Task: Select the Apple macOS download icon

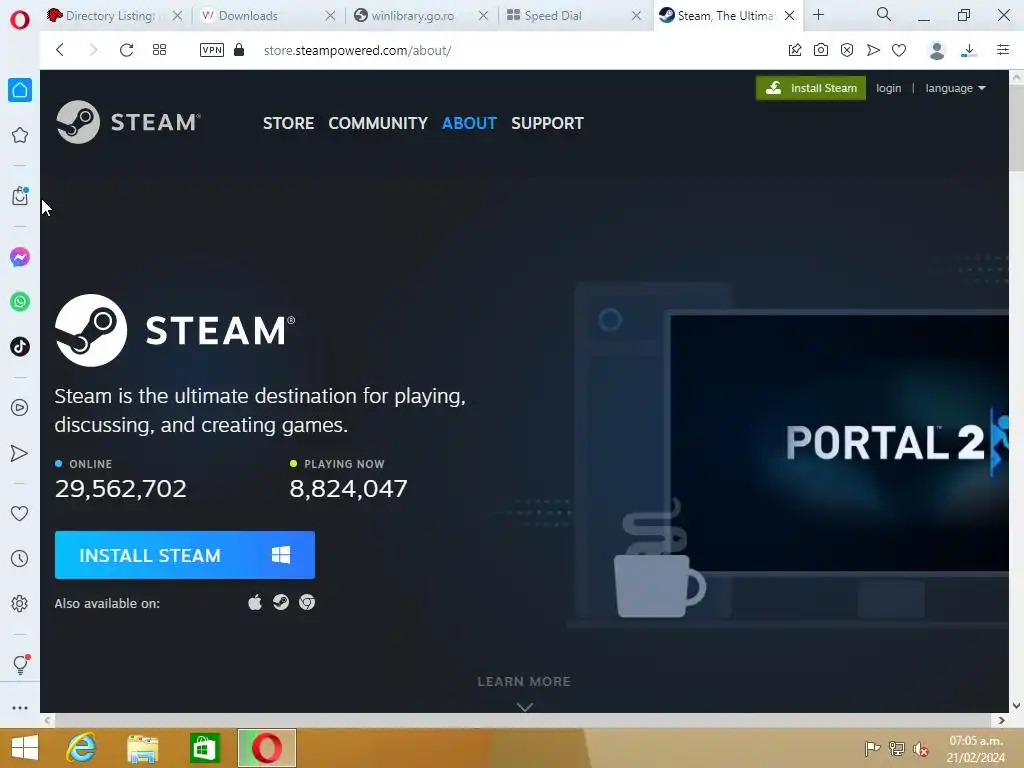Action: [x=255, y=602]
